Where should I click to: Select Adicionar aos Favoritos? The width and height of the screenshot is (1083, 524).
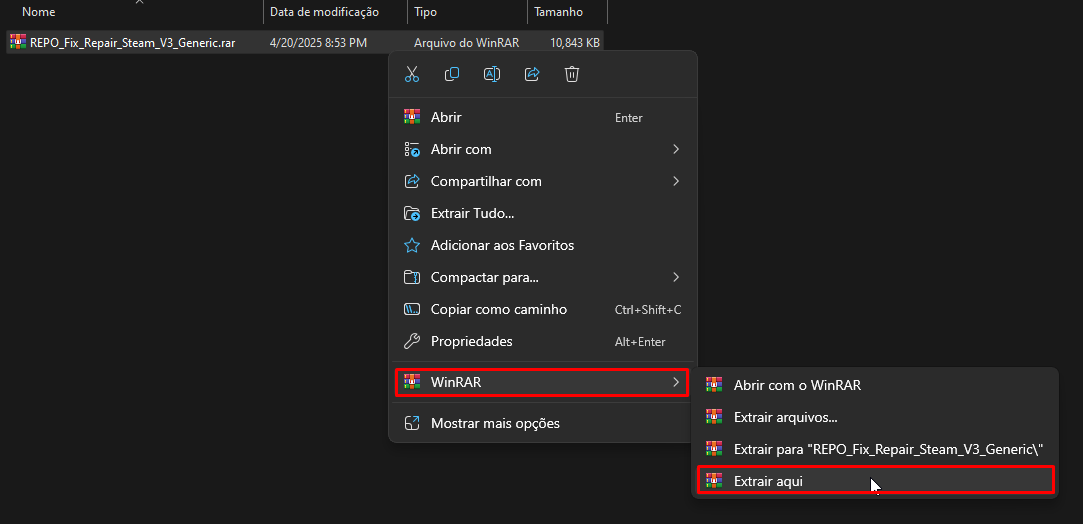542,245
